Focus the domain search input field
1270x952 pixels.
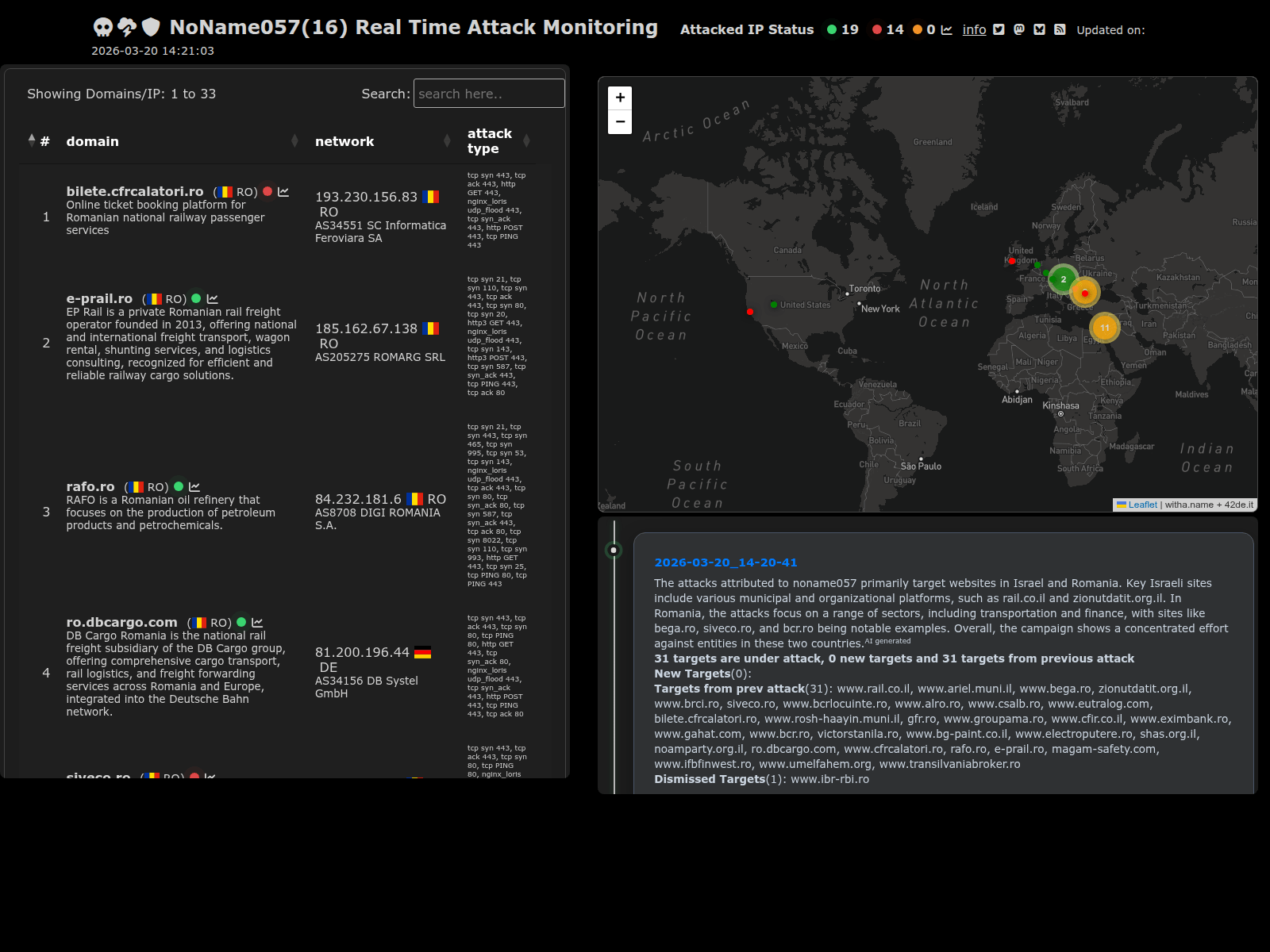(x=489, y=94)
